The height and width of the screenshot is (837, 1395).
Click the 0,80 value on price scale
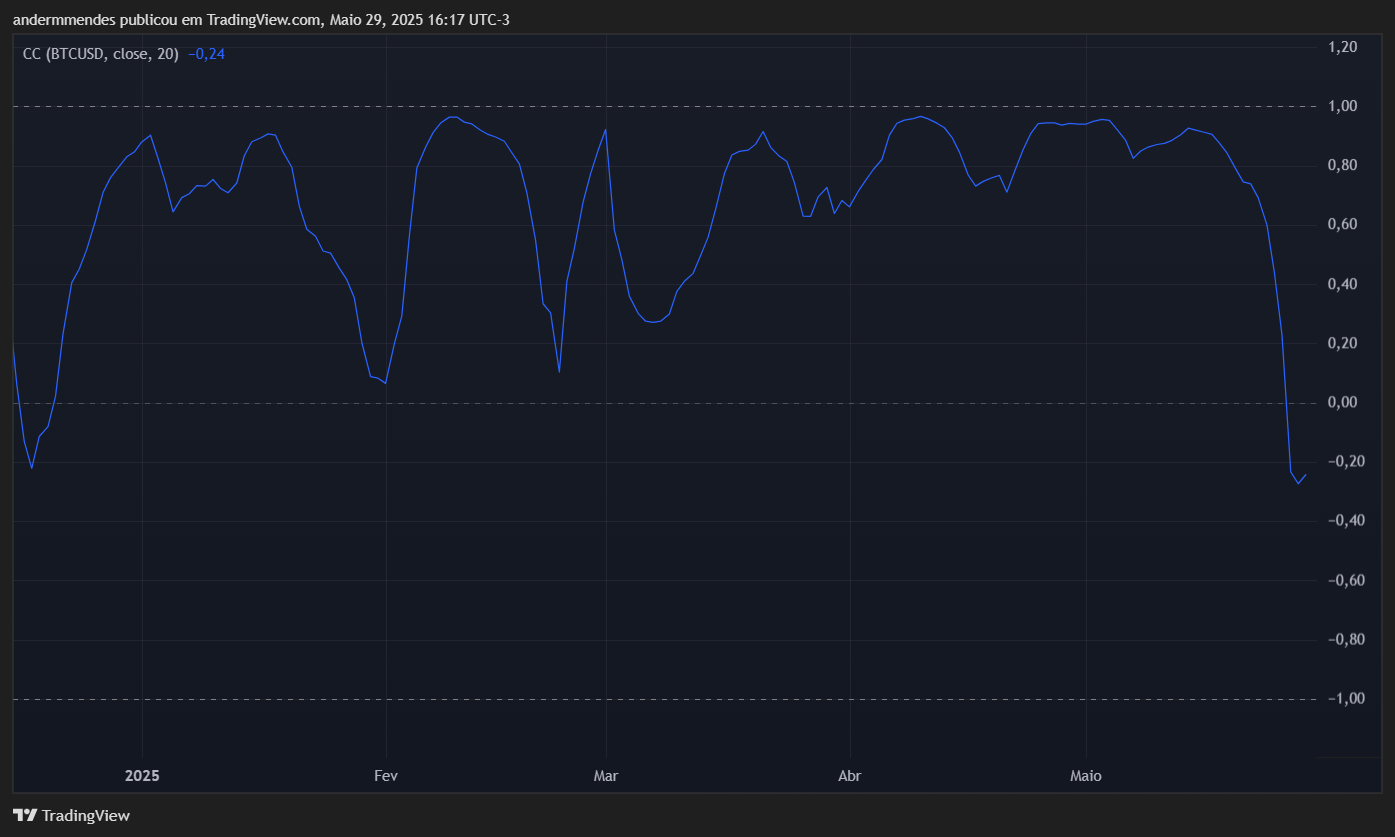point(1342,165)
